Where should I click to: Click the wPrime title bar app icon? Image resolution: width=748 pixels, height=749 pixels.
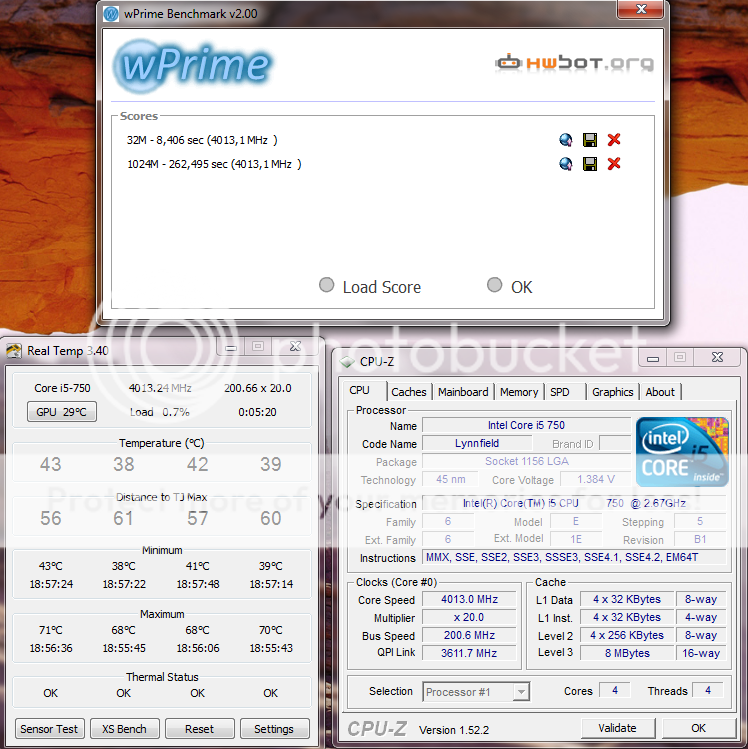[x=111, y=13]
